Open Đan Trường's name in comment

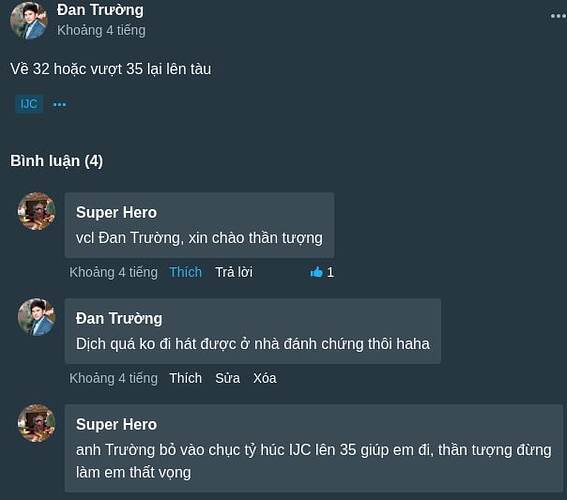click(x=119, y=319)
